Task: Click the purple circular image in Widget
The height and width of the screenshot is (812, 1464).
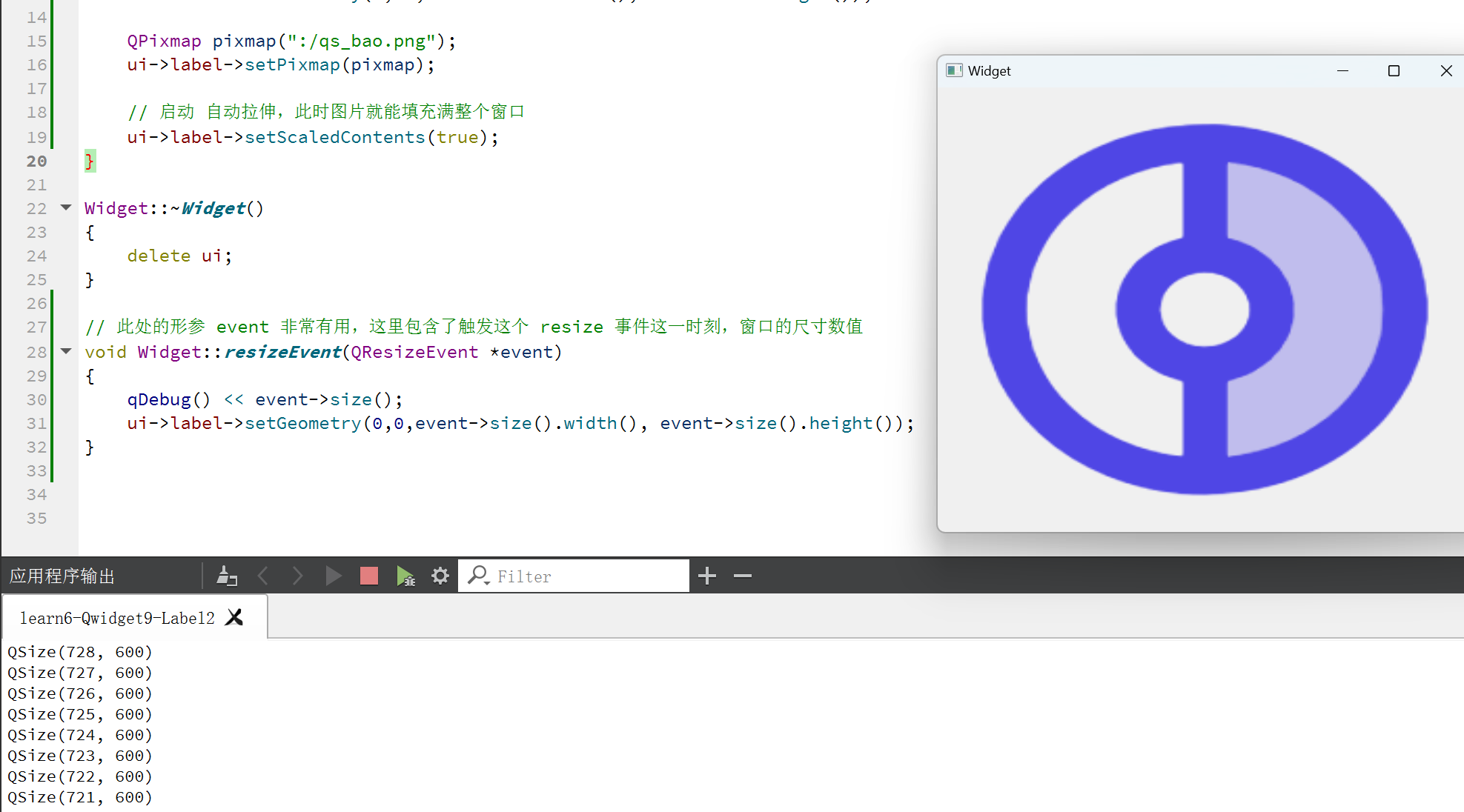Action: click(1205, 309)
